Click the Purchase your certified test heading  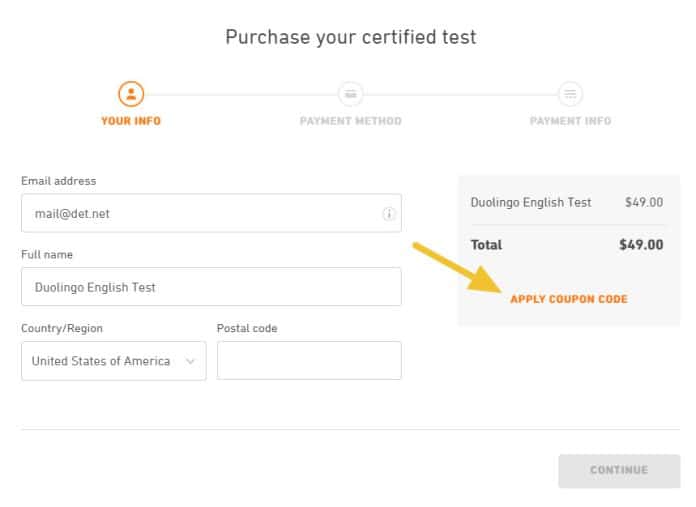pos(350,38)
